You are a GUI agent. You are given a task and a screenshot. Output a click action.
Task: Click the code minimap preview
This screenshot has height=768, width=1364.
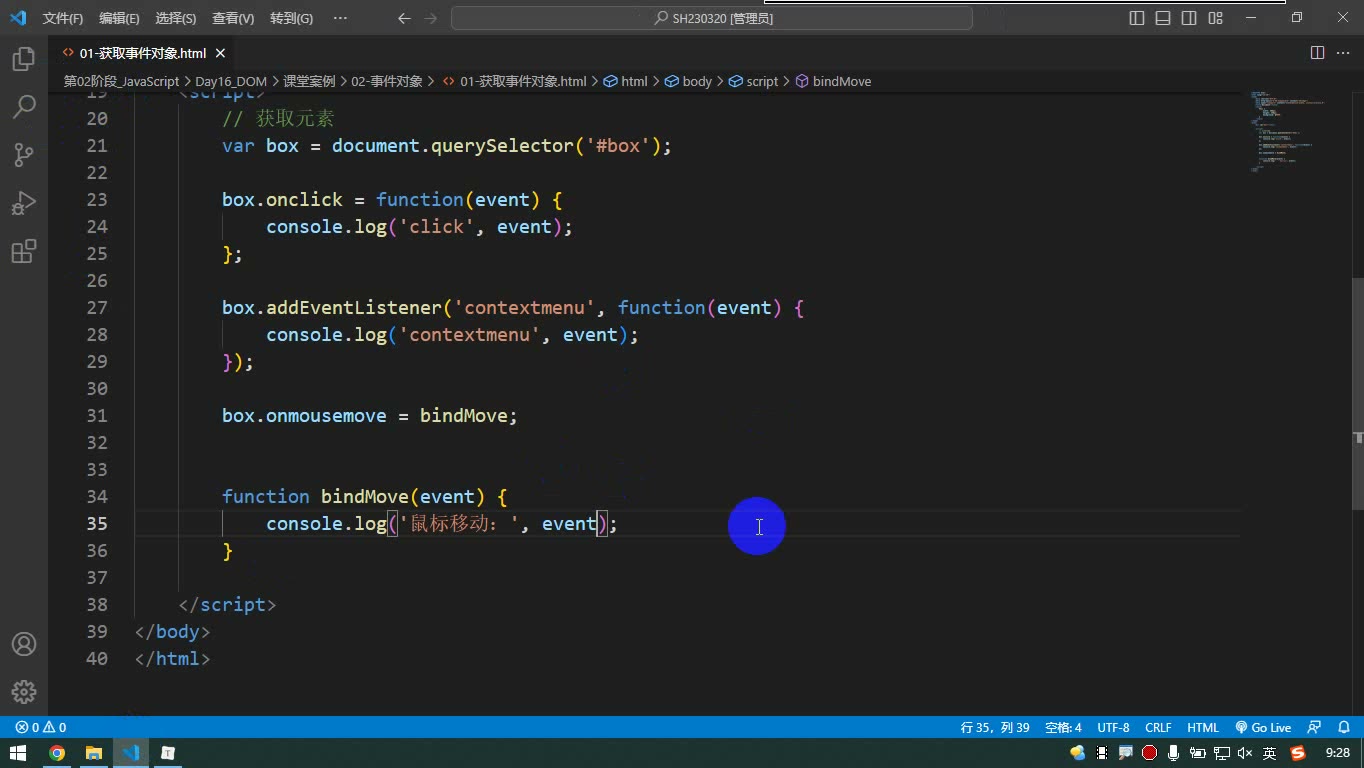pos(1288,132)
